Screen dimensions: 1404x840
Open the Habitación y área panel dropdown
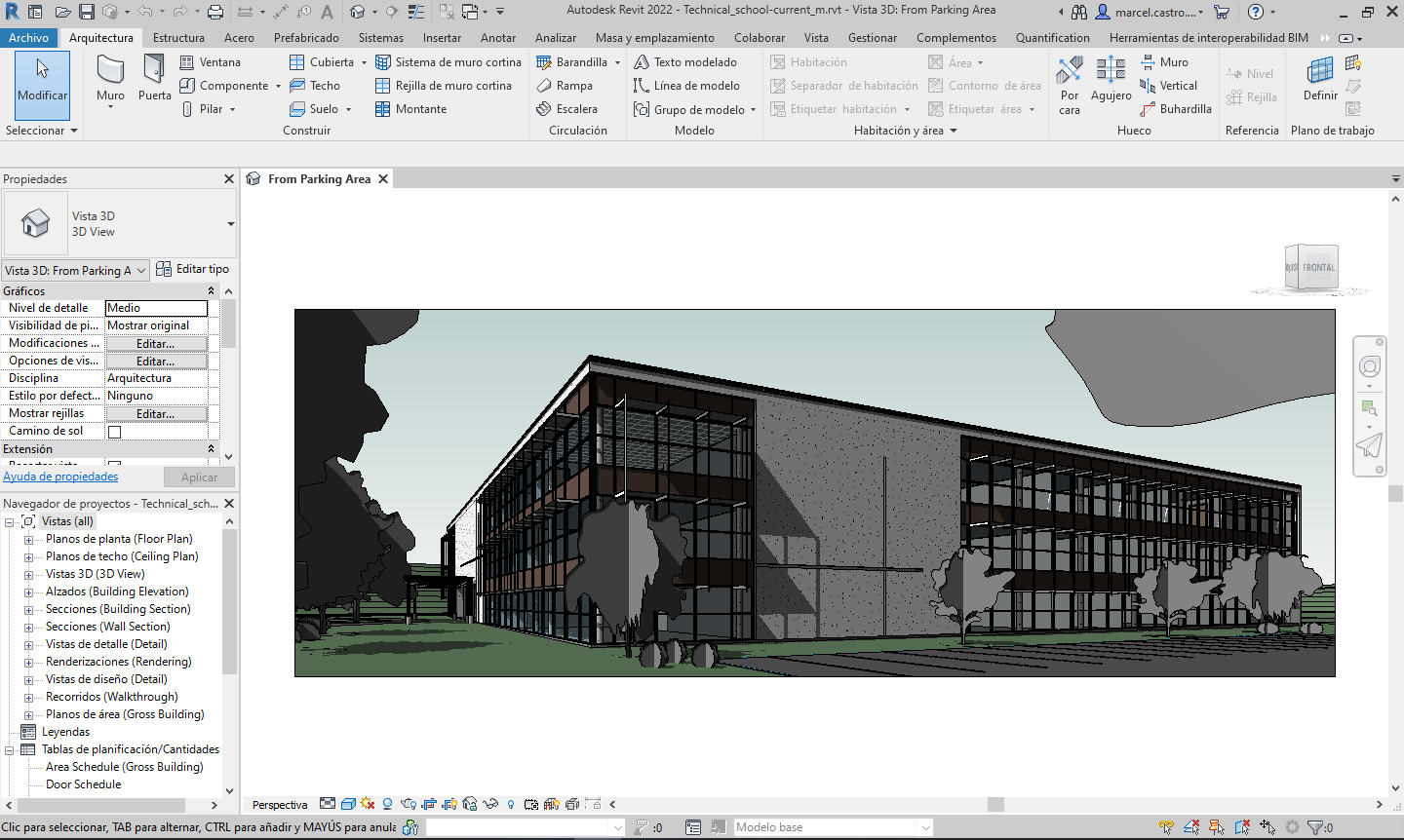pyautogui.click(x=905, y=130)
